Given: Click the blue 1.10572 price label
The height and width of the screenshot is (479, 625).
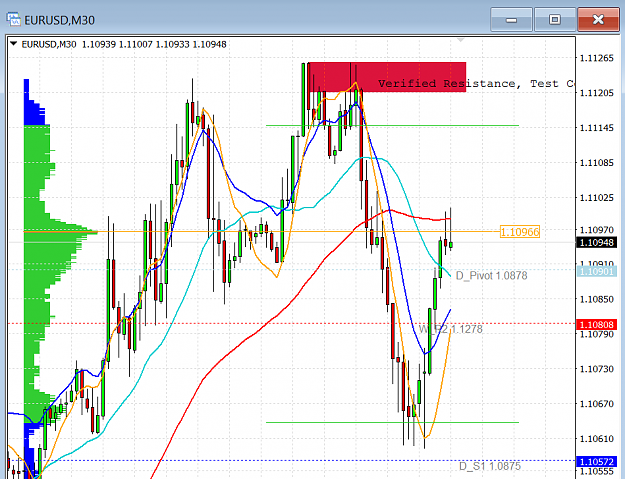Looking at the screenshot, I should pos(596,461).
